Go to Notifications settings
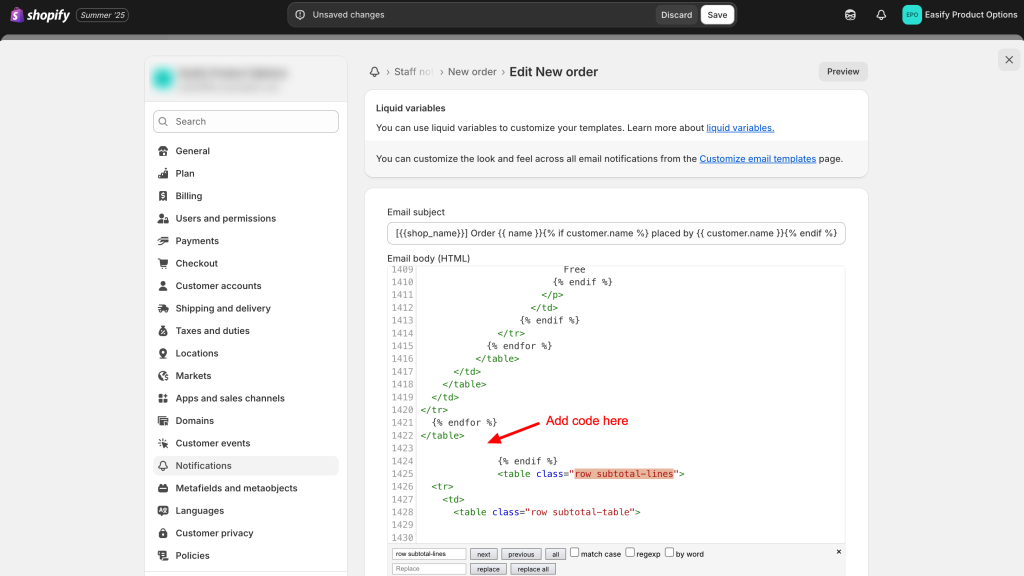Viewport: 1024px width, 576px height. pyautogui.click(x=246, y=466)
